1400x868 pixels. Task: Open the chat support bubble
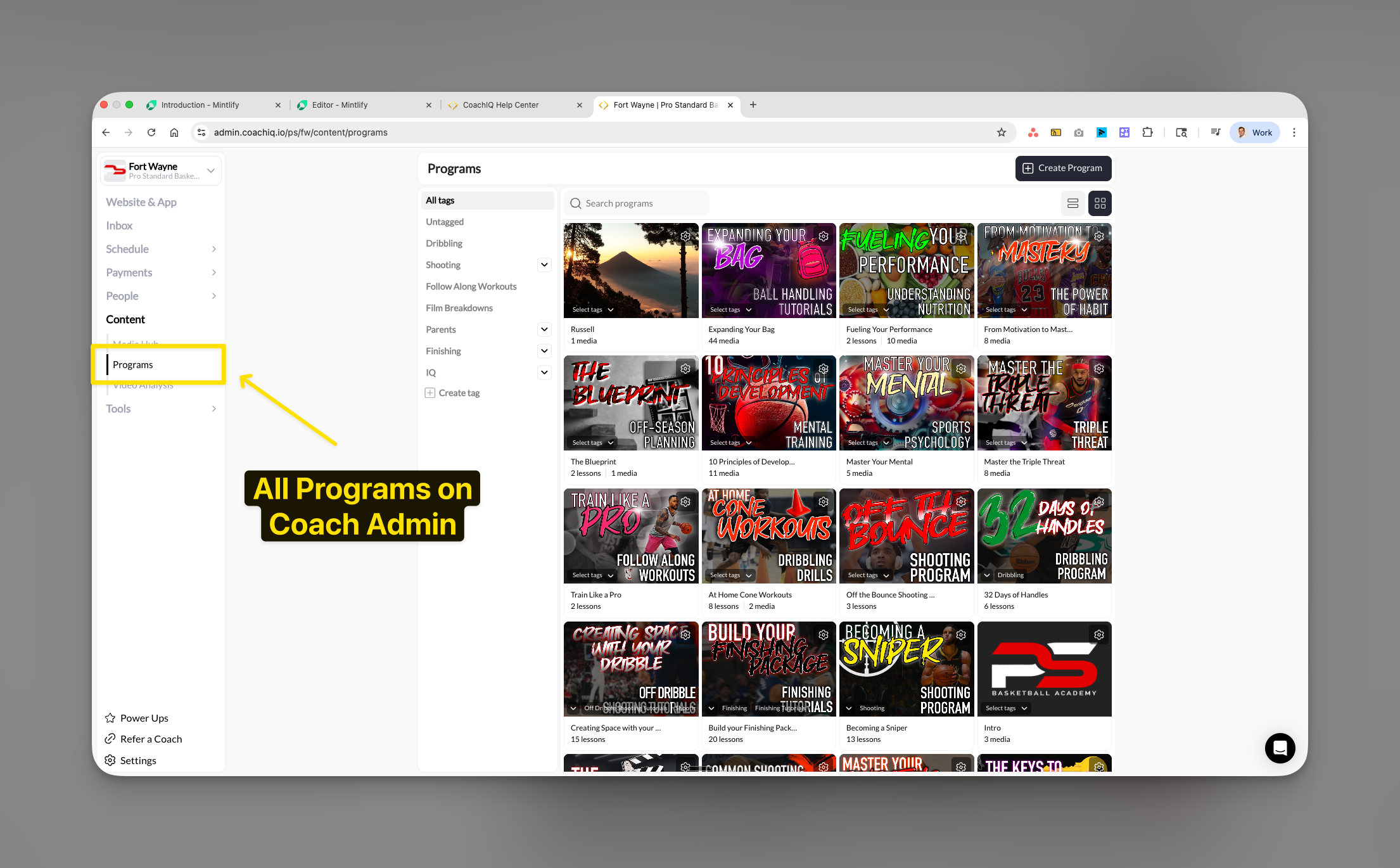[1280, 748]
